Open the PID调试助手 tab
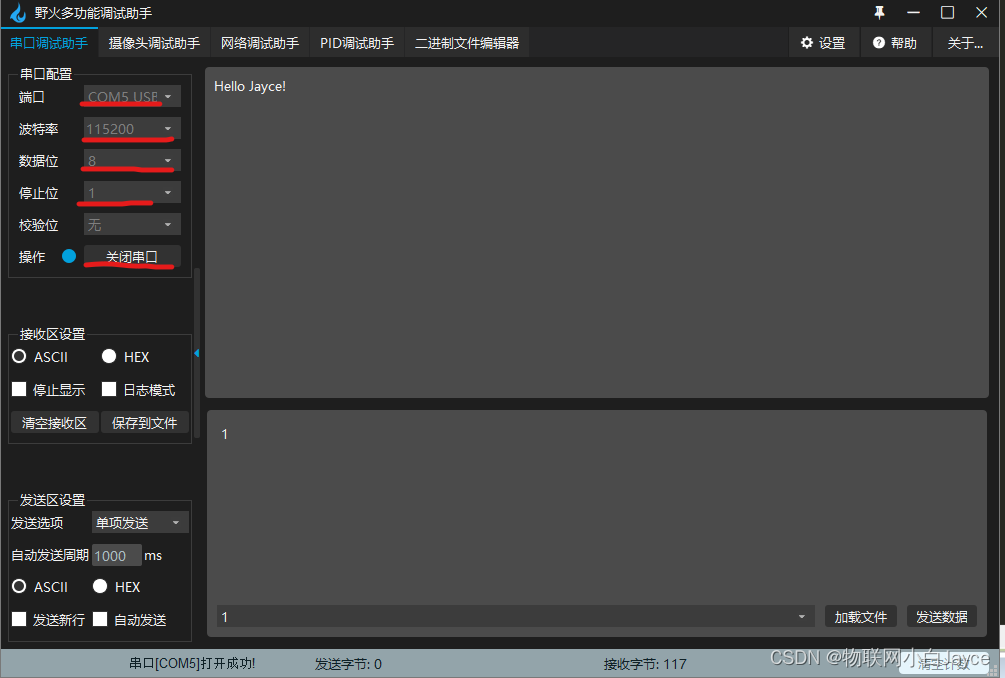 (357, 43)
